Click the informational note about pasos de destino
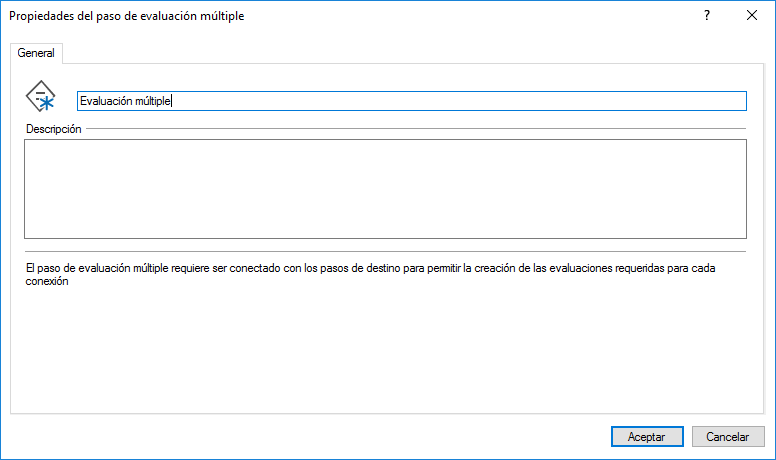The height and width of the screenshot is (460, 776). coord(370,274)
